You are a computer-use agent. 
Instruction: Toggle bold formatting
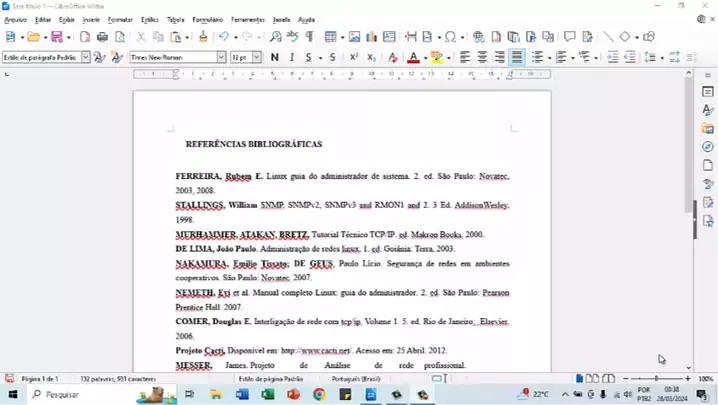(275, 58)
